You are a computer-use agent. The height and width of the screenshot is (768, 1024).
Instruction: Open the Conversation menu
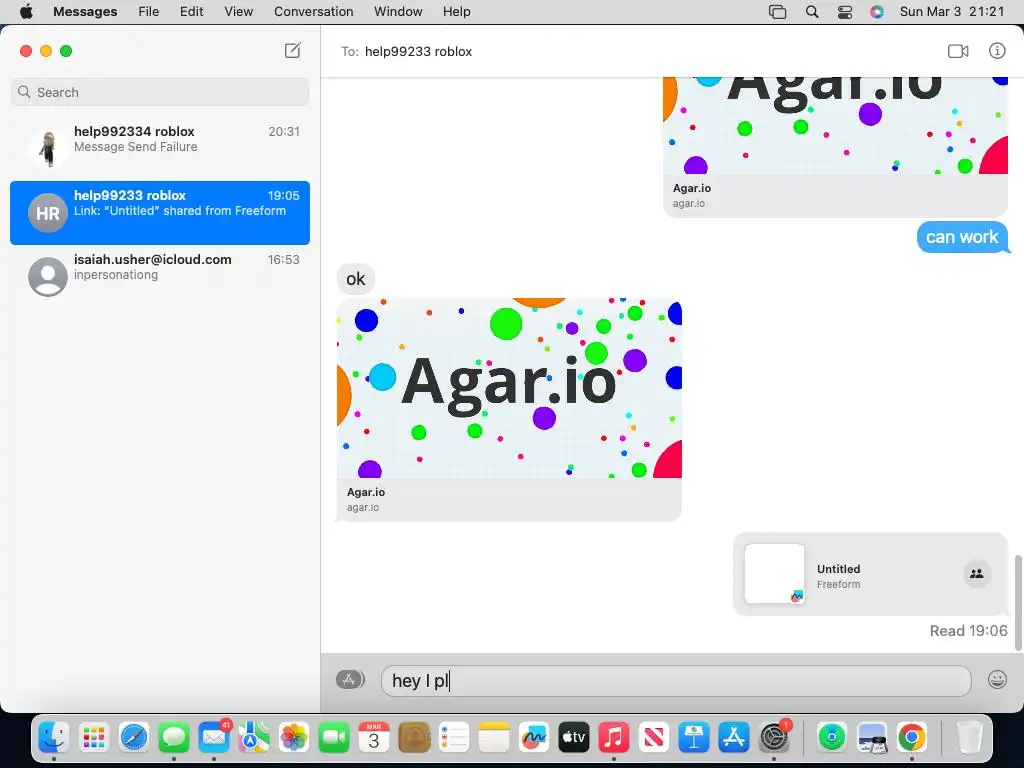(313, 12)
